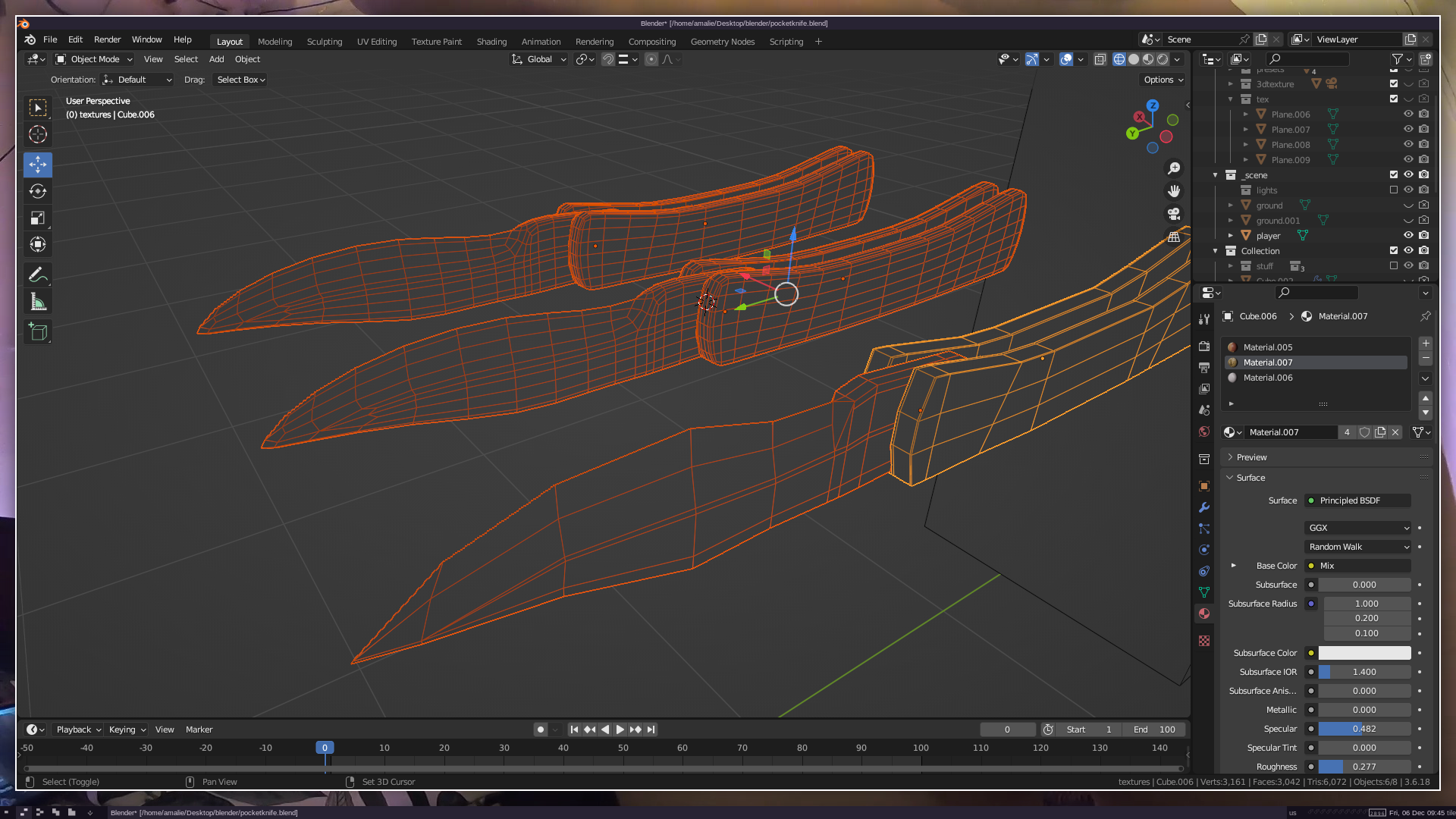
Task: Click the white Subsurface Color swatch
Action: coord(1364,653)
